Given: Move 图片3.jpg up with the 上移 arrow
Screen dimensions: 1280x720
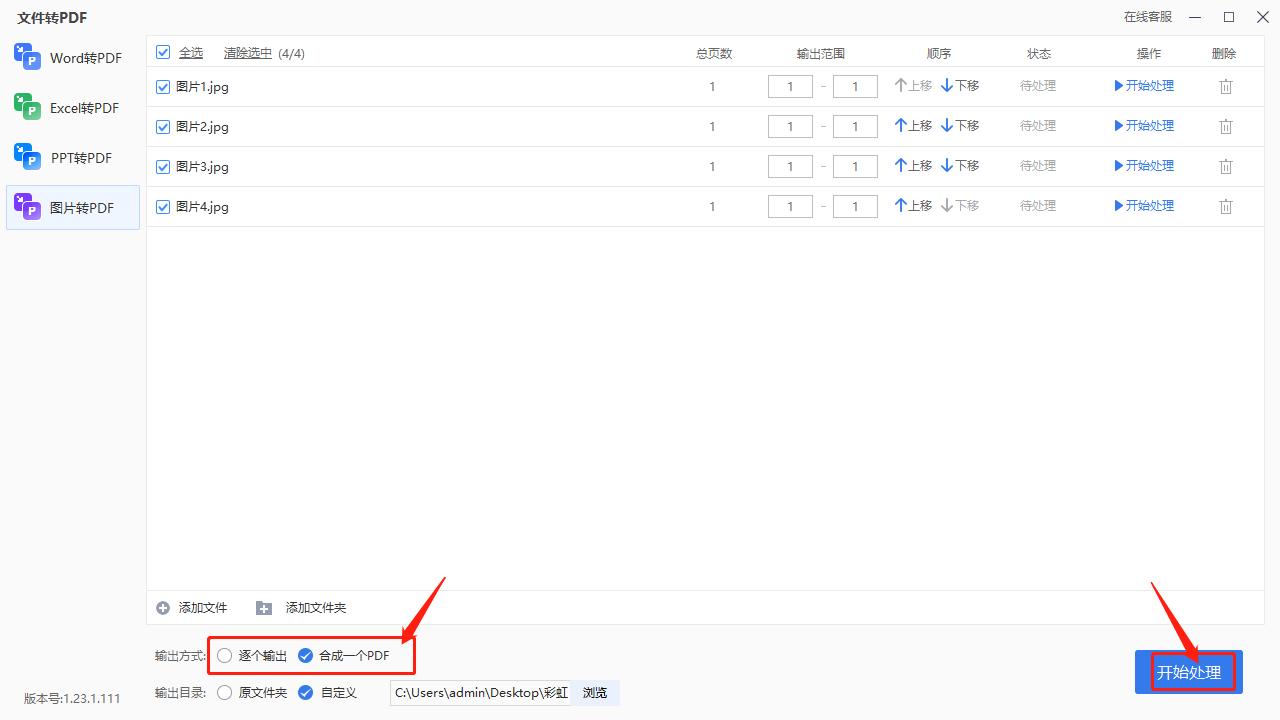Looking at the screenshot, I should pos(912,165).
